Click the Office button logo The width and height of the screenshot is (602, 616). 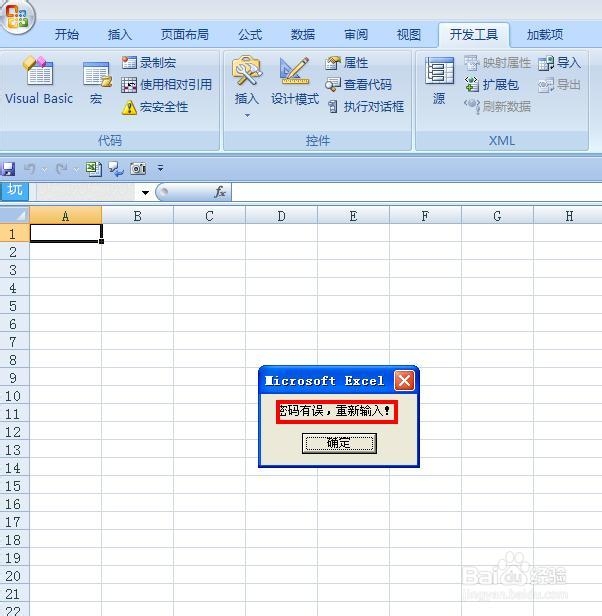coord(17,16)
